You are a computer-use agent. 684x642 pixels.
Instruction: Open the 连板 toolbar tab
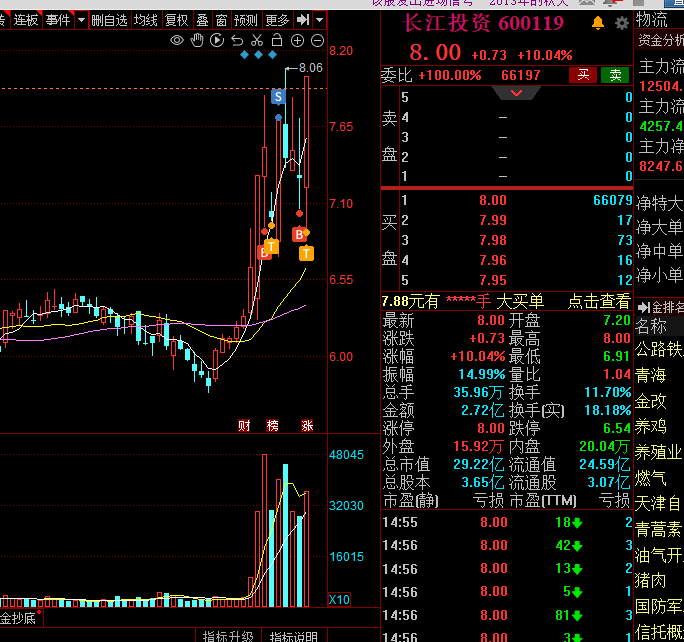coord(26,20)
